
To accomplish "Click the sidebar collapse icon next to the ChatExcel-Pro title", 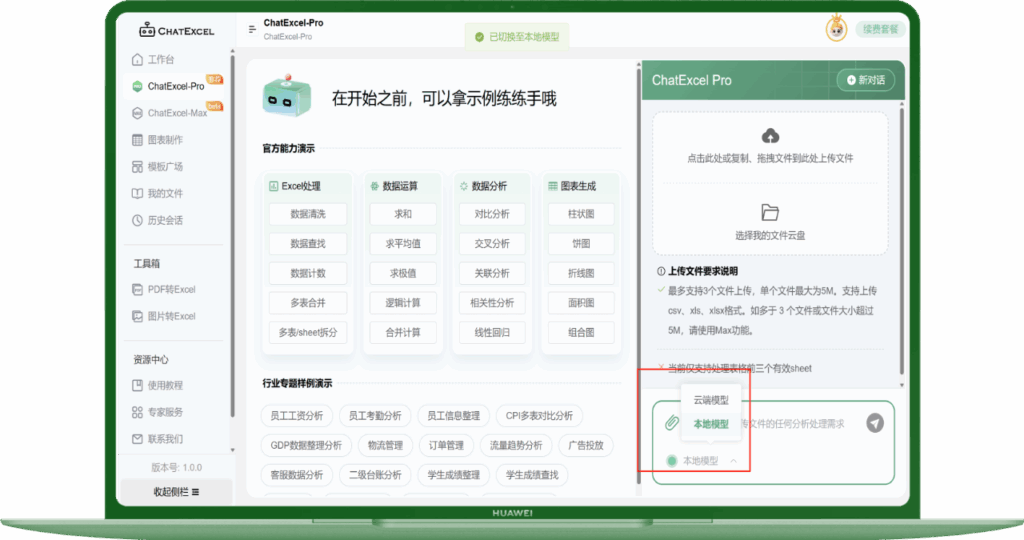I will (x=252, y=29).
